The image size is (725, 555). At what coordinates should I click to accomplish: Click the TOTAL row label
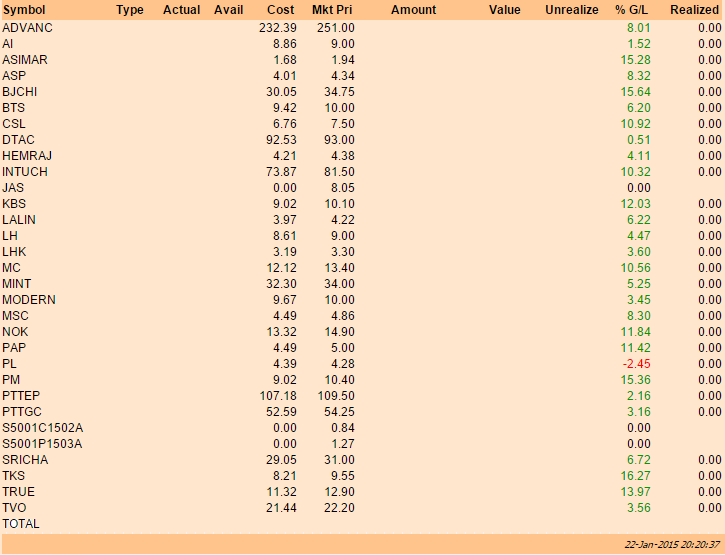tap(21, 524)
